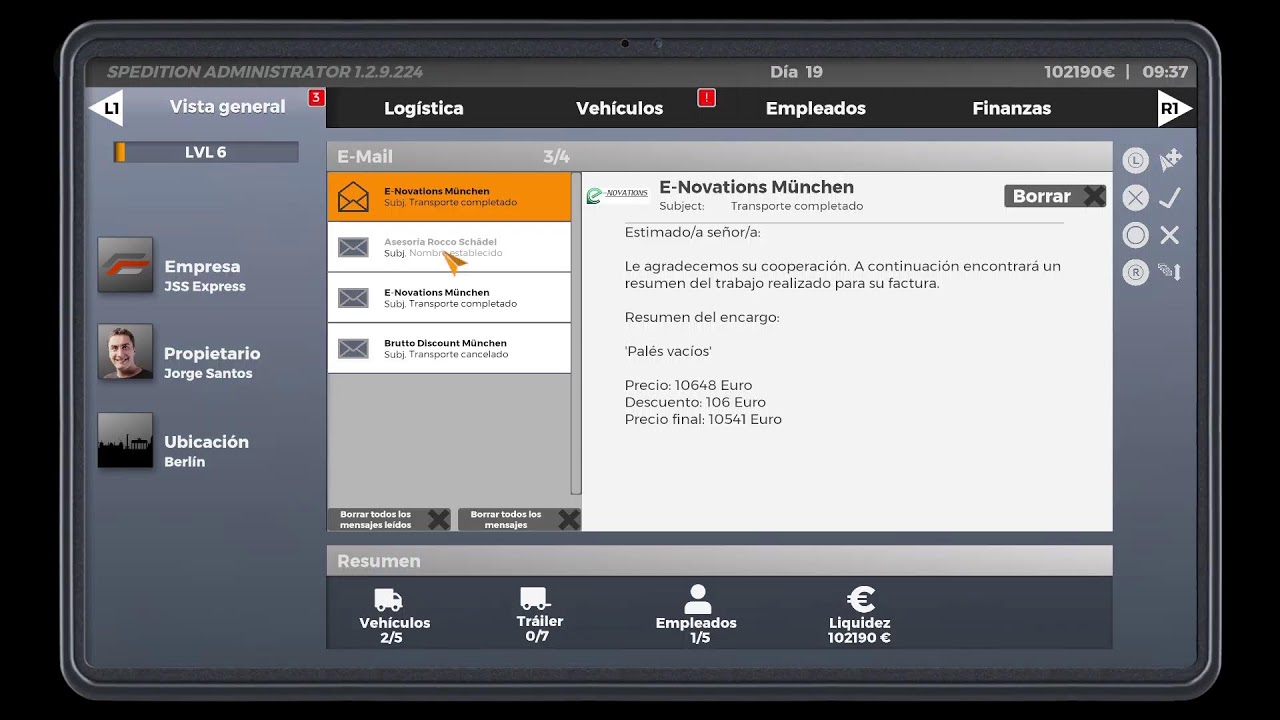Open the Brutto Discount München email
Viewport: 1280px width, 720px height.
pos(449,348)
